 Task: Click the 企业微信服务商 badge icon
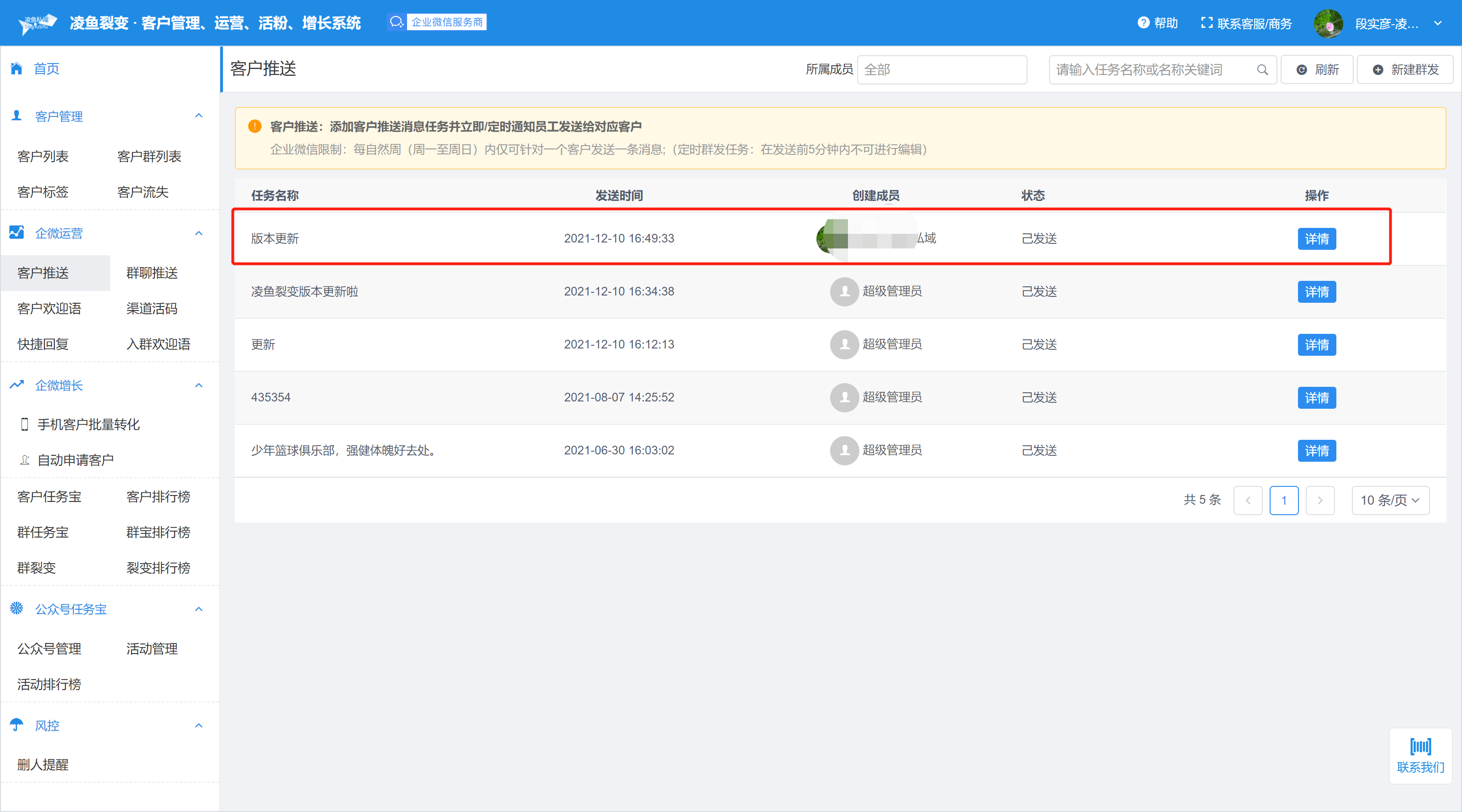[x=396, y=22]
